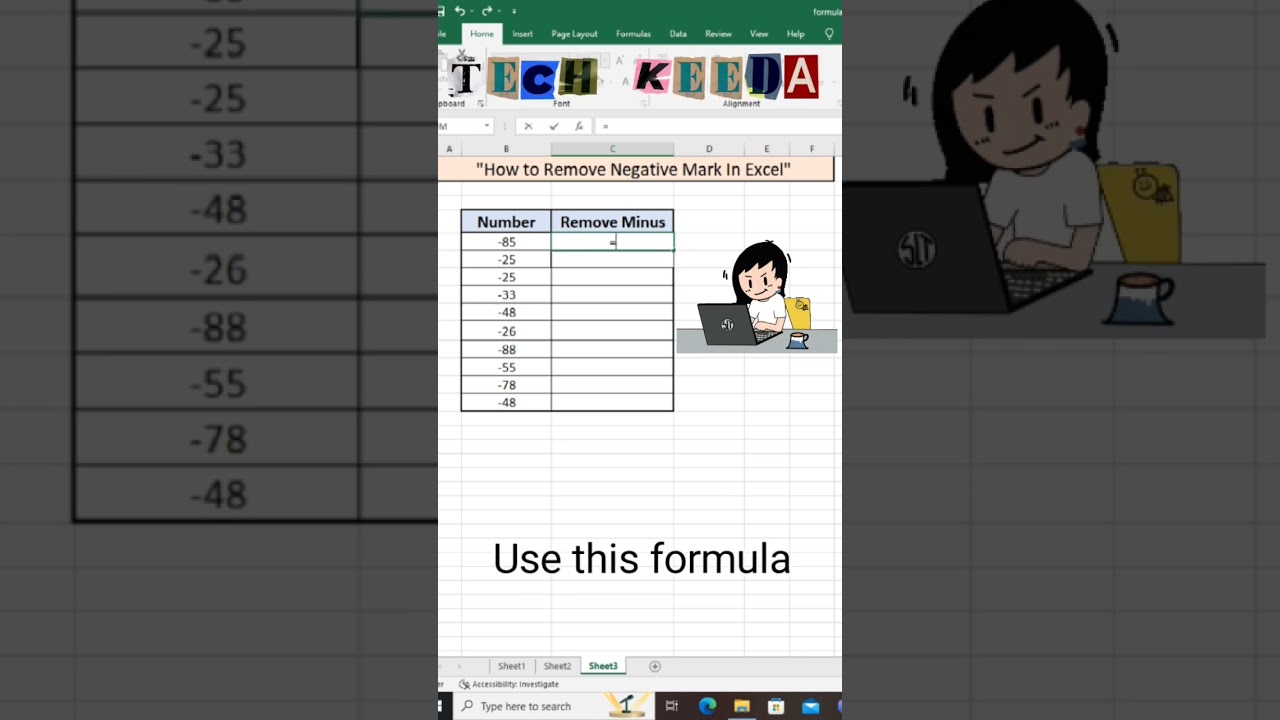Open the Help tab
Viewport: 1280px width, 720px height.
tap(795, 34)
